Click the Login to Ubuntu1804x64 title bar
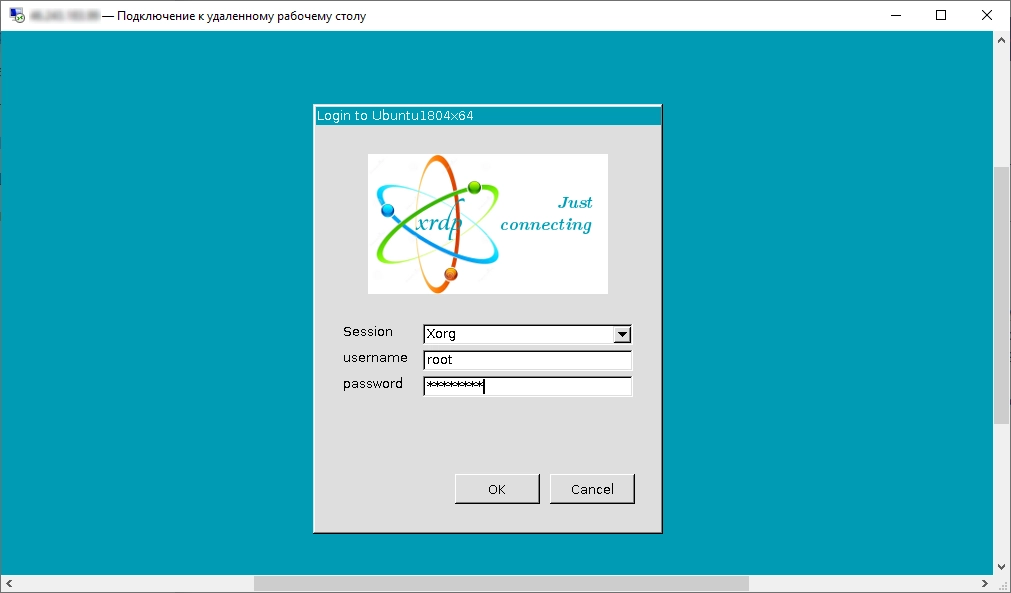Viewport: 1011px width, 593px height. [x=487, y=116]
